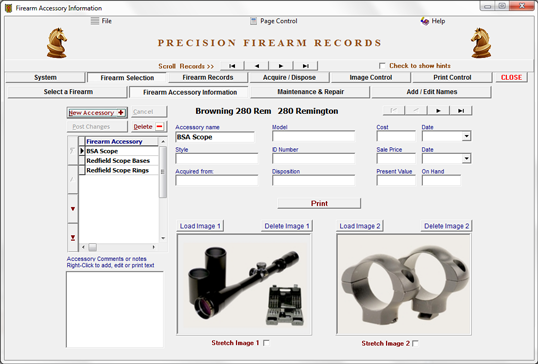The image size is (538, 364).
Task: Click Load Image 2 button
Action: [x=360, y=226]
